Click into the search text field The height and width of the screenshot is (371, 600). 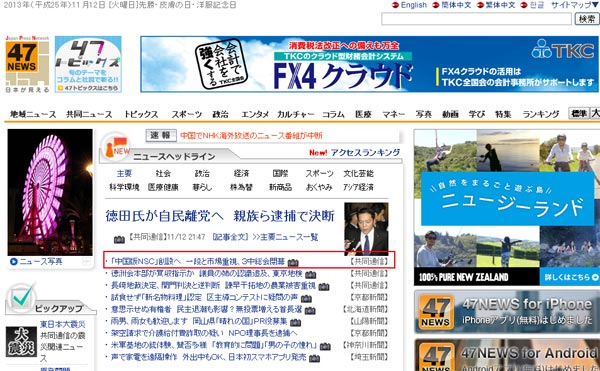pos(476,19)
